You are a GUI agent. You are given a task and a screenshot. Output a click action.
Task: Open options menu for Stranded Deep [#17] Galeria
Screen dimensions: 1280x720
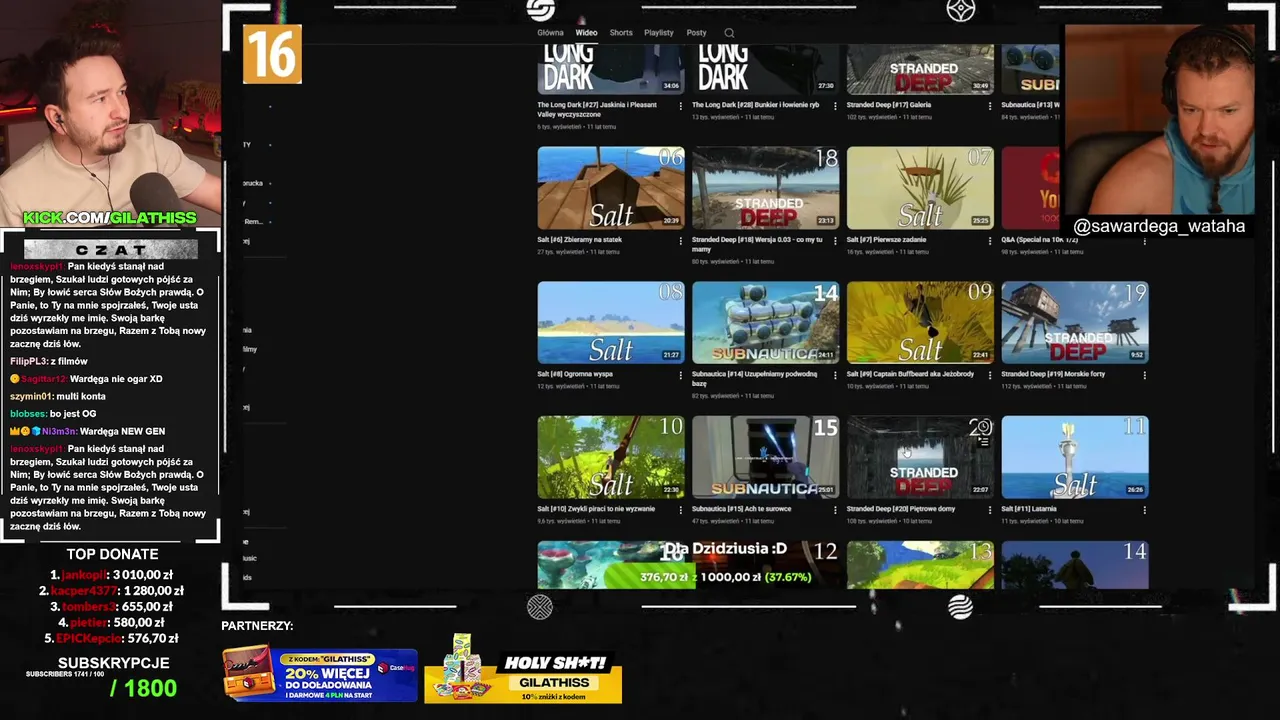990,105
